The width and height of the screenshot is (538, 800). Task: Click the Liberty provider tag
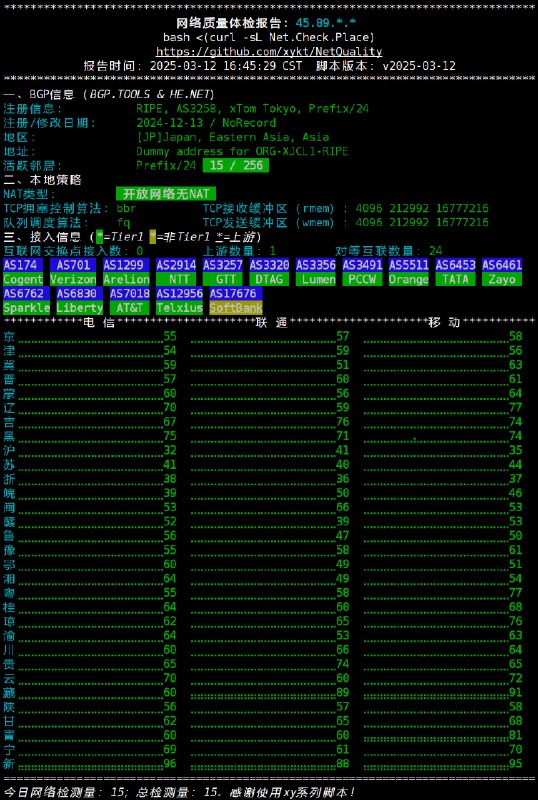(80, 308)
